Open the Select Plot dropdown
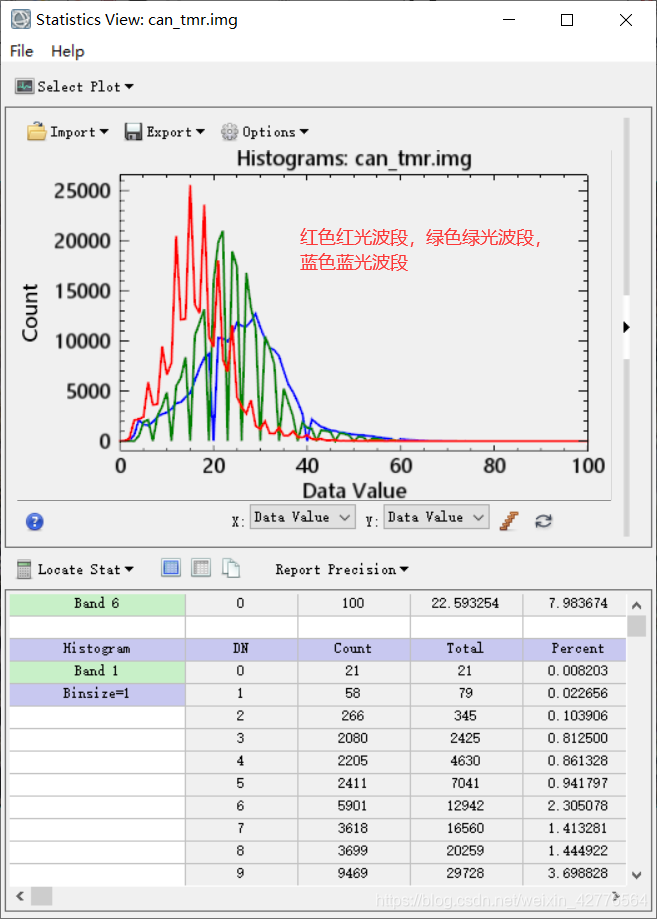The height and width of the screenshot is (919, 657). [x=74, y=87]
